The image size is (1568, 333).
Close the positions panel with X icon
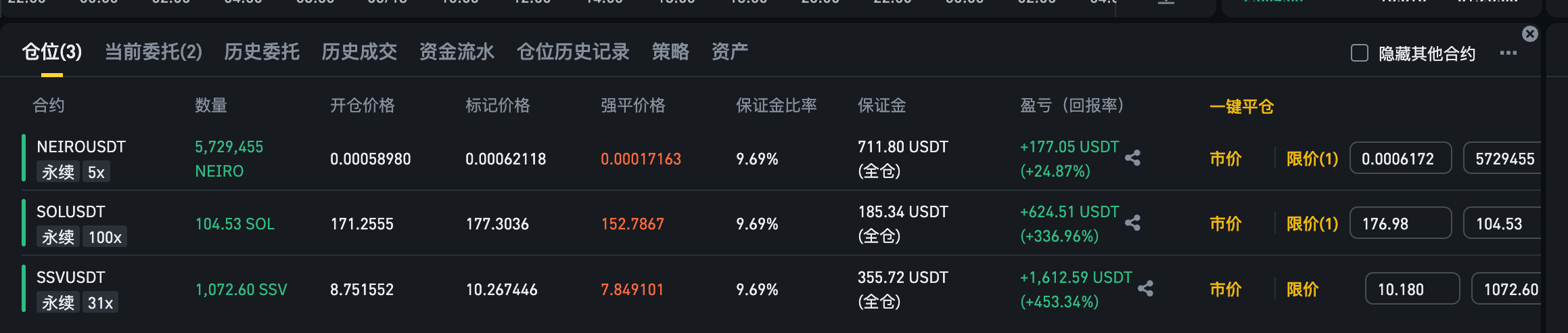coord(1530,34)
